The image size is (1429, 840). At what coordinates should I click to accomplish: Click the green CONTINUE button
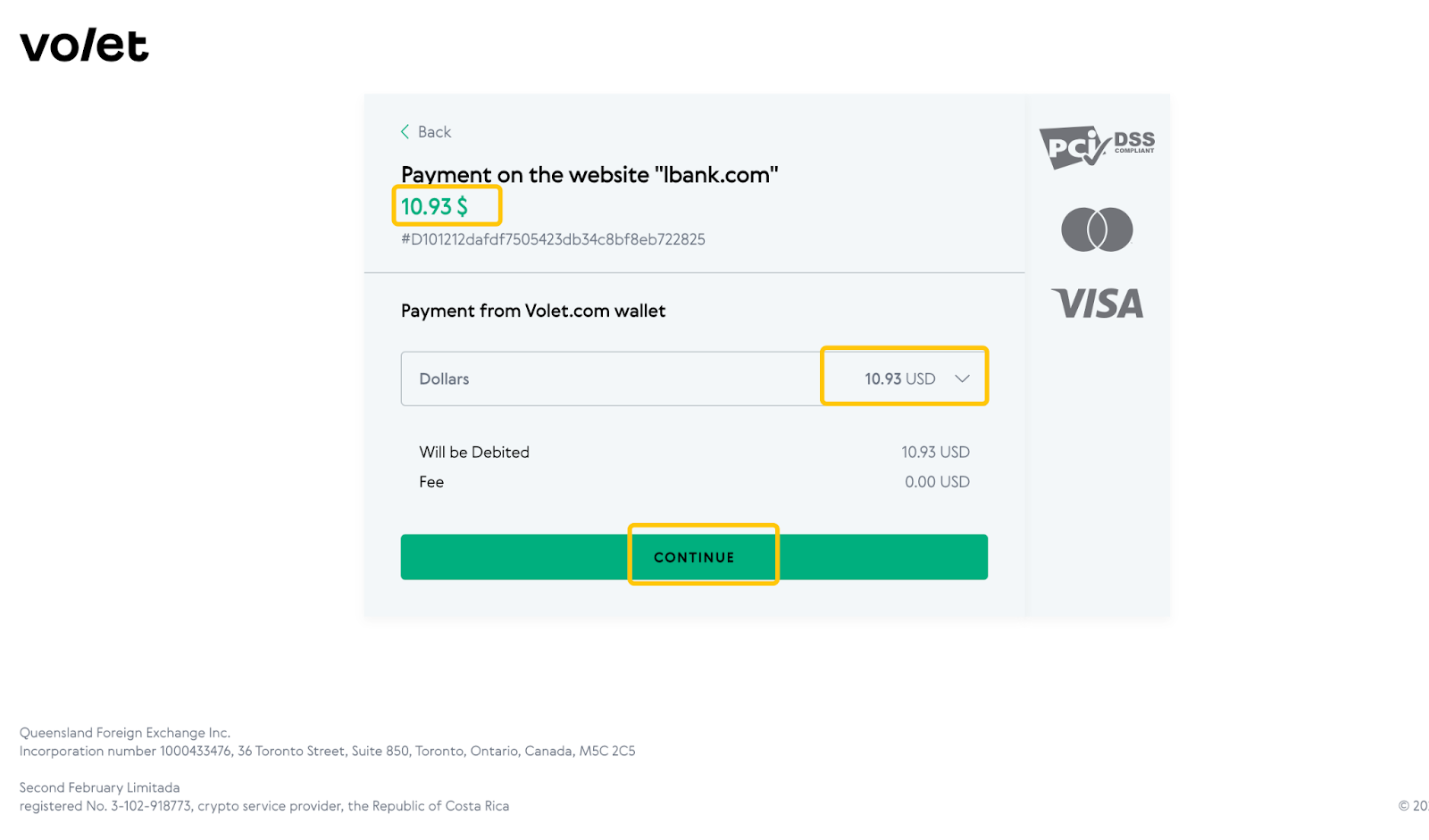(x=694, y=557)
